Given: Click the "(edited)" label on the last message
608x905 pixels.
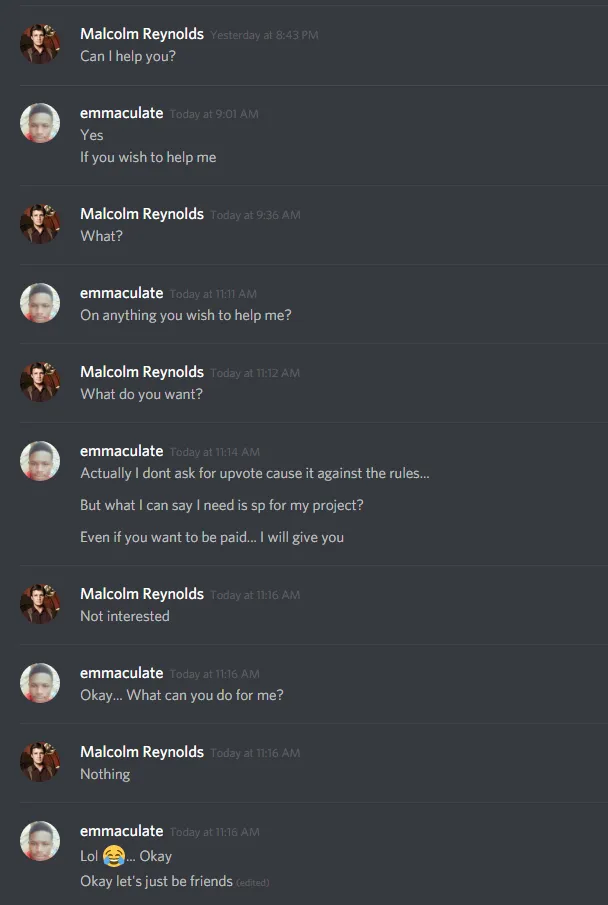Looking at the screenshot, I should click(x=253, y=882).
